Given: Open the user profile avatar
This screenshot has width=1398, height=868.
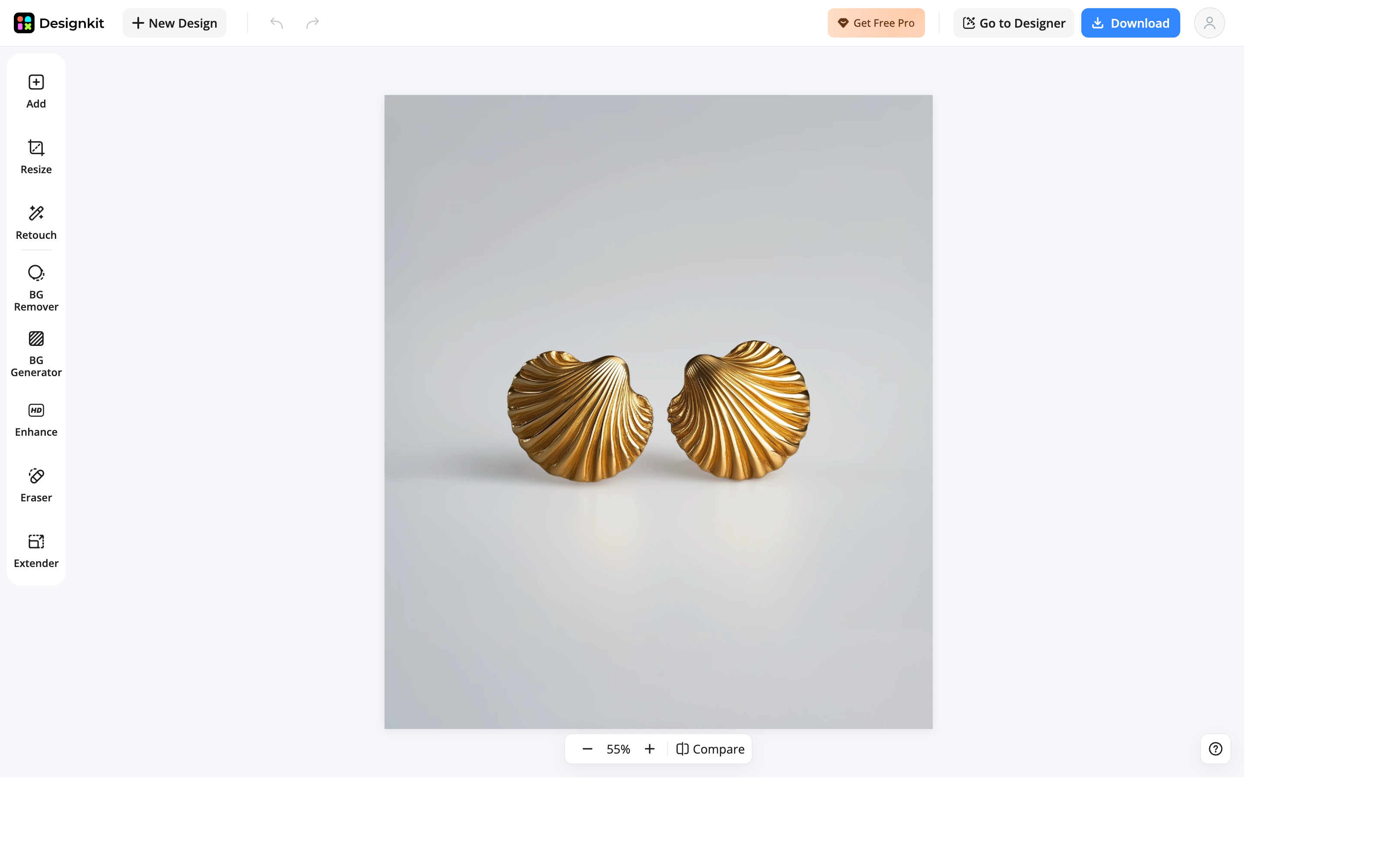Looking at the screenshot, I should point(1209,23).
